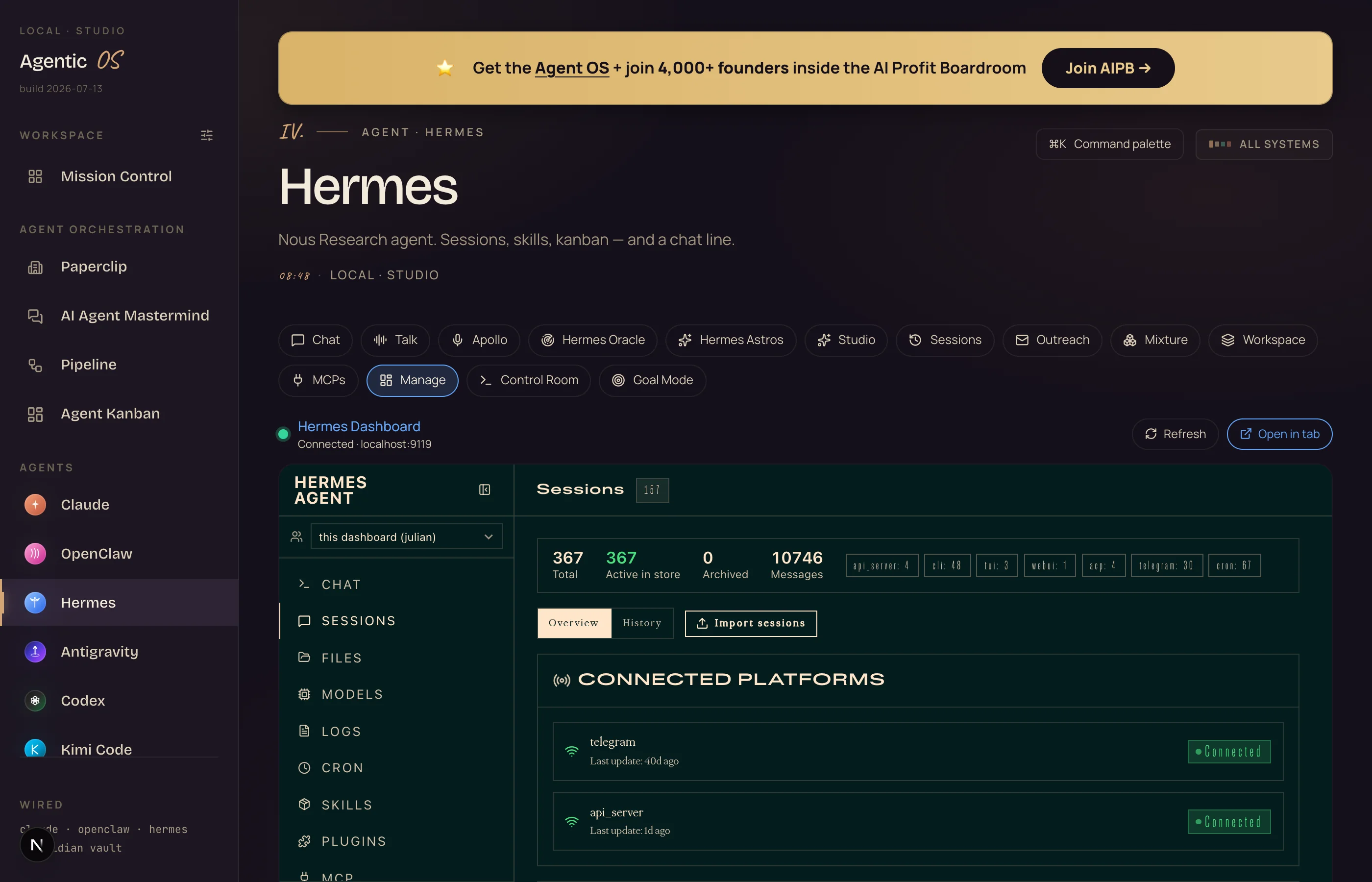Click the AI Agent Mastermind chat icon

(35, 316)
